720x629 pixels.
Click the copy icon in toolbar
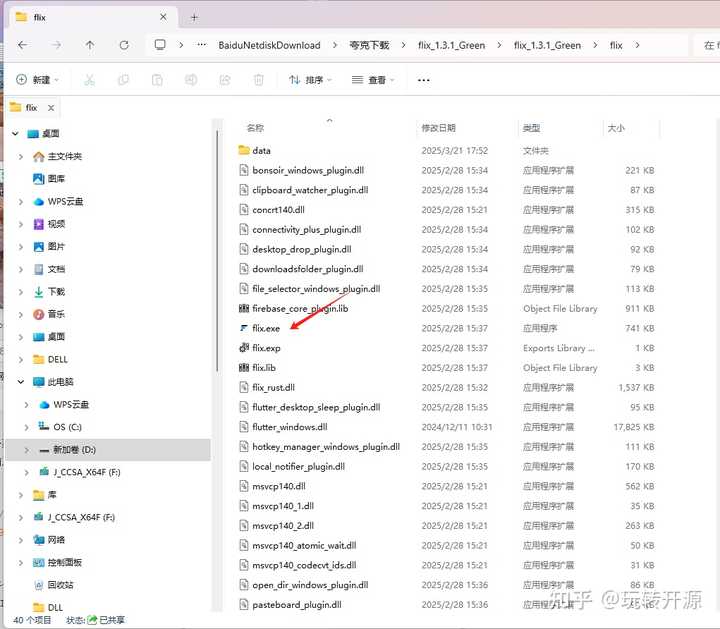coord(123,80)
